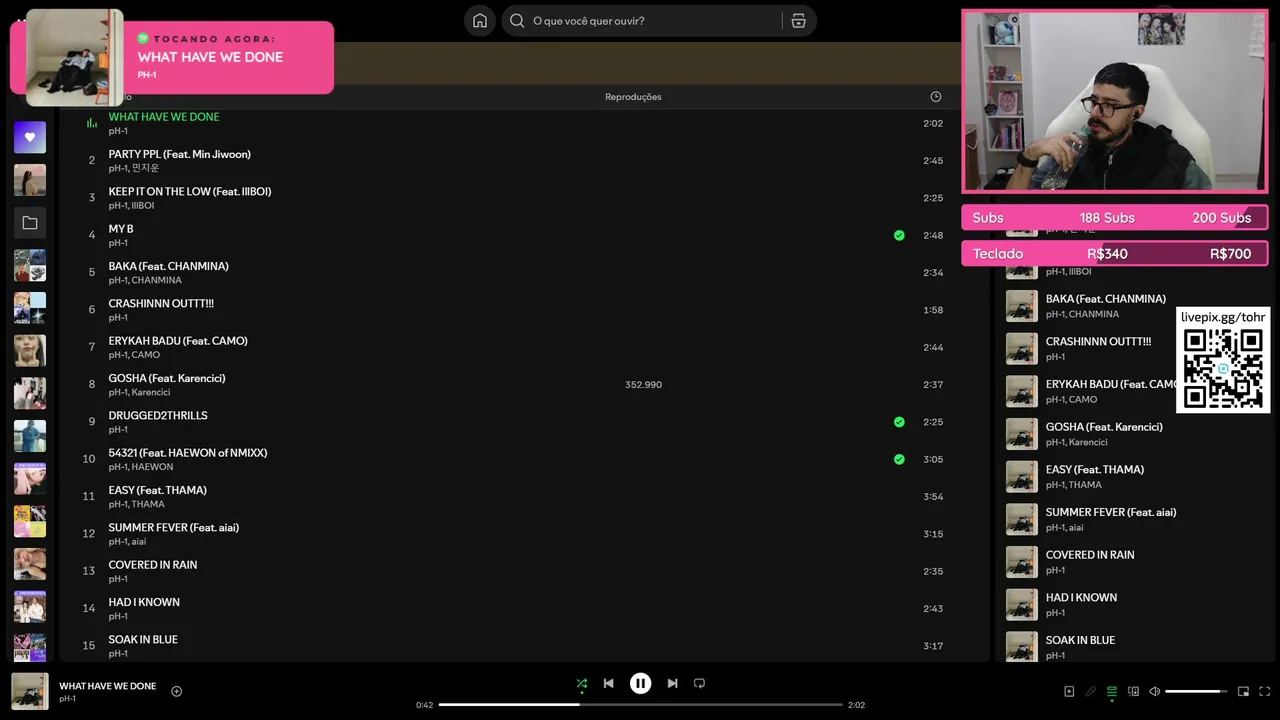Skip to previous track
1280x720 pixels.
(x=608, y=684)
